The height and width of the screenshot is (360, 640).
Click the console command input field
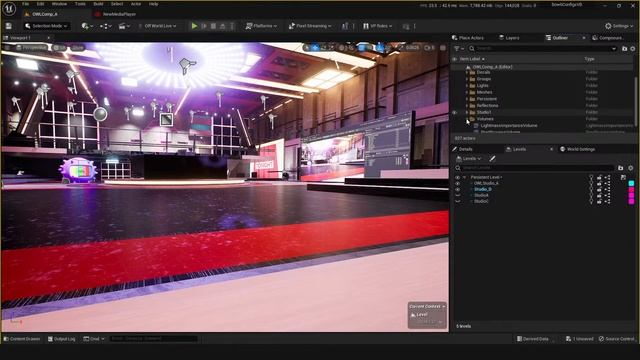[x=153, y=339]
